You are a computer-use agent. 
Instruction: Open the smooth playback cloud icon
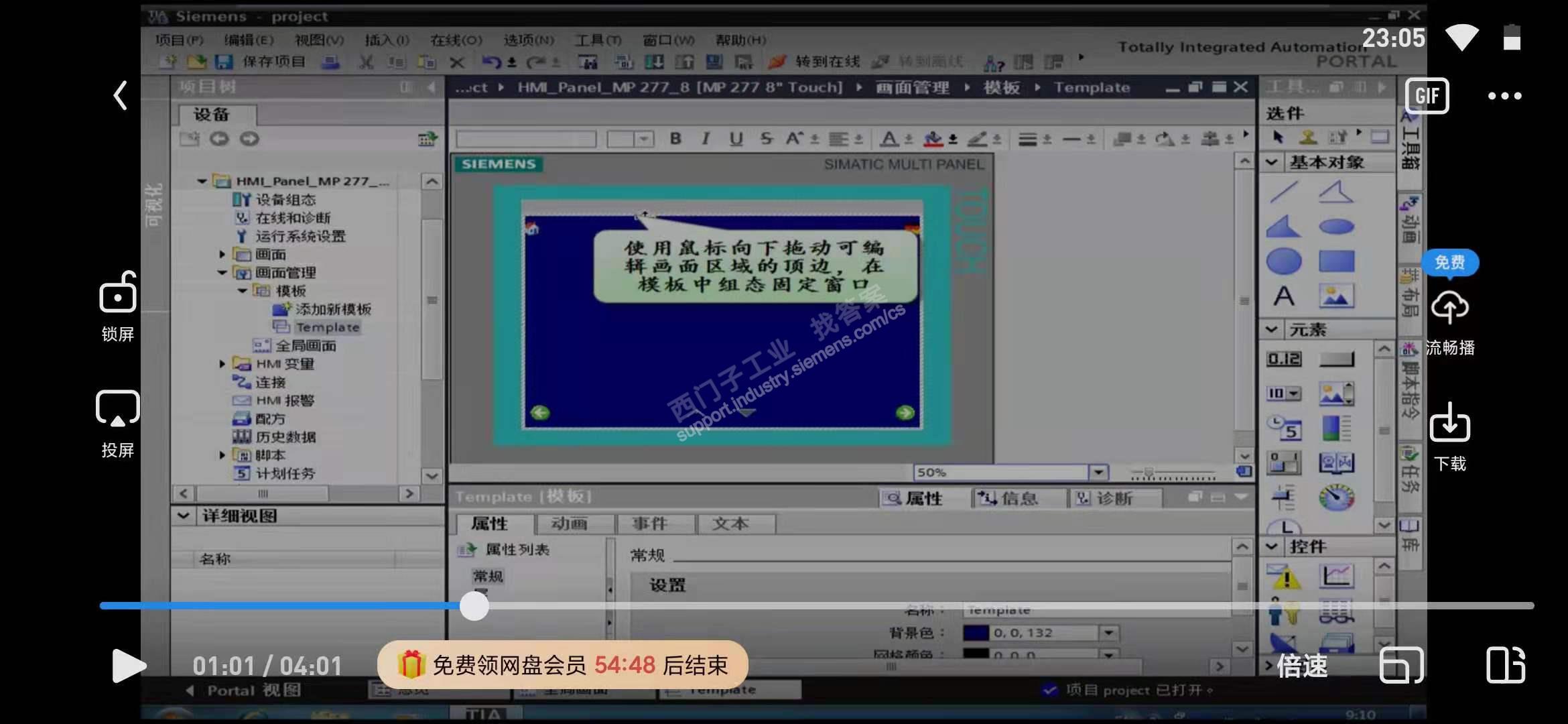click(x=1449, y=307)
